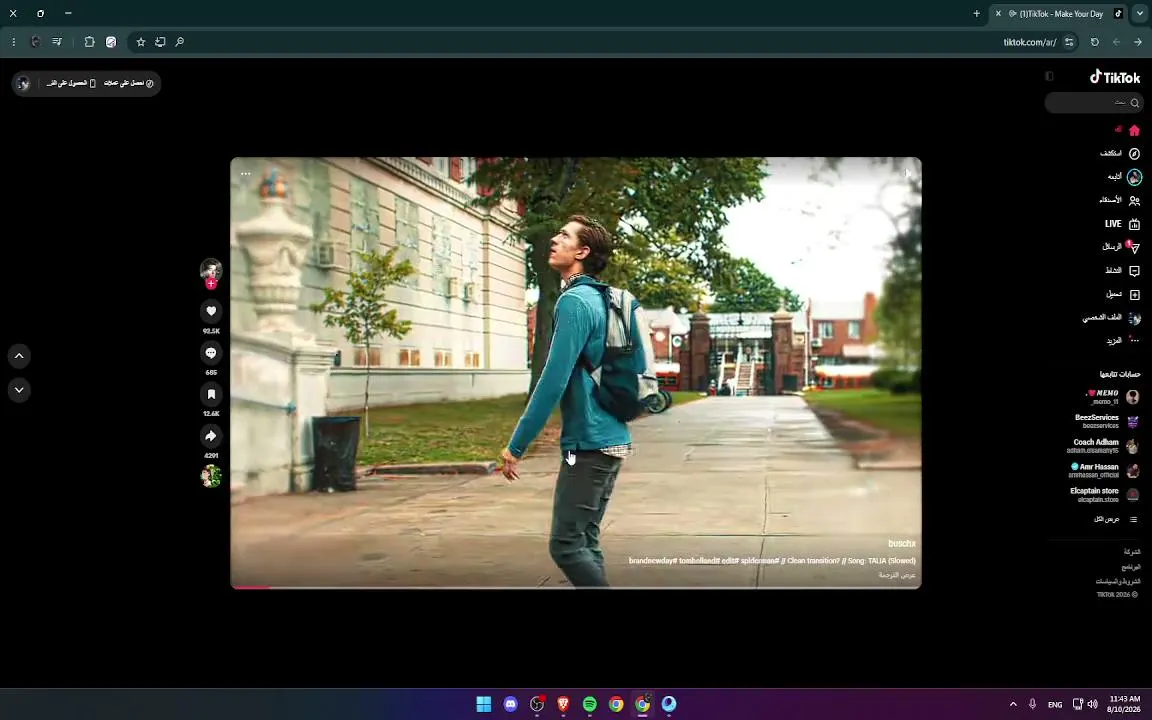Image resolution: width=1152 pixels, height=720 pixels.
Task: Open the More three-dots sidebar item
Action: [x=1134, y=341]
